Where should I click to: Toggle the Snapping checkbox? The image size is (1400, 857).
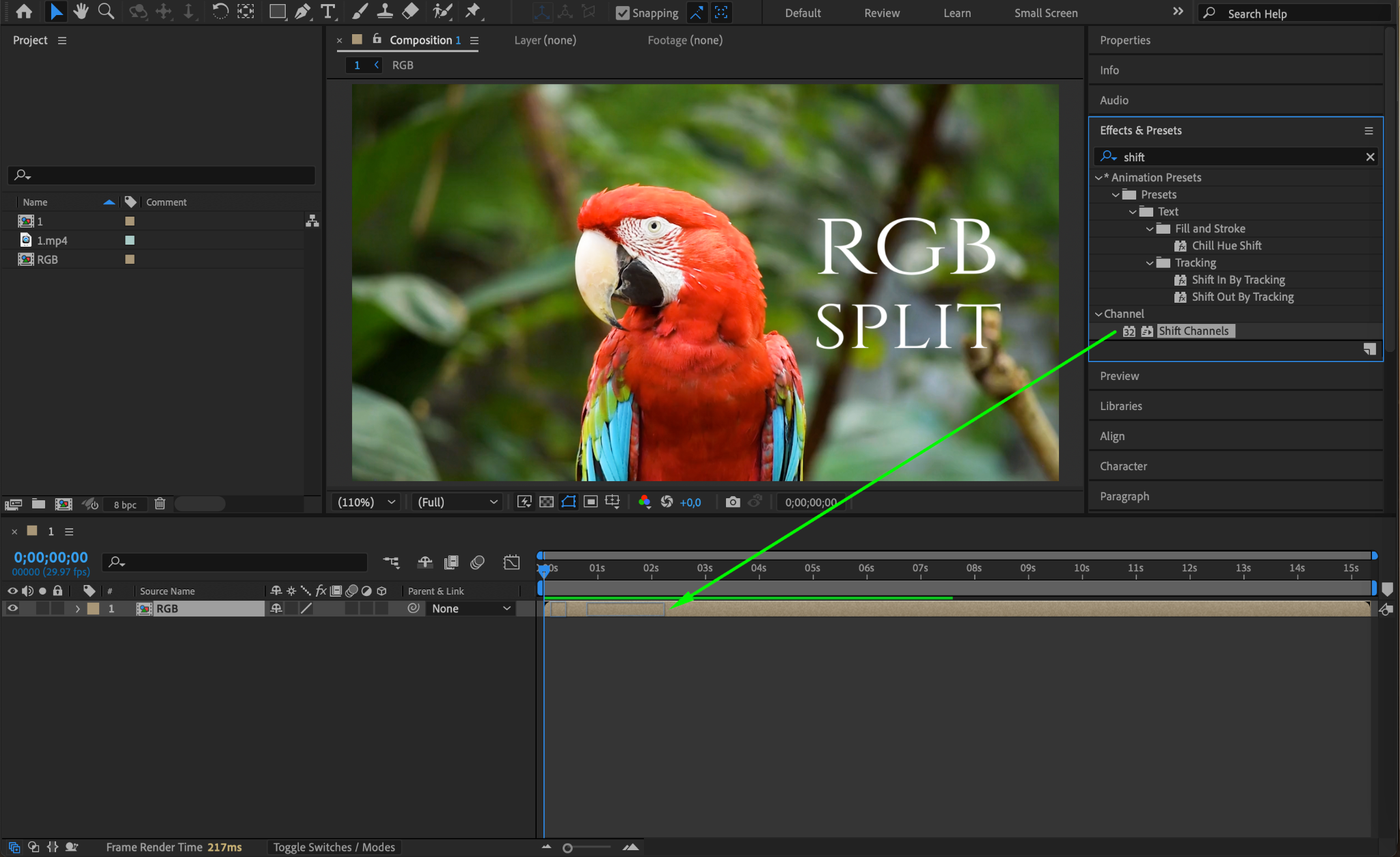(x=622, y=13)
